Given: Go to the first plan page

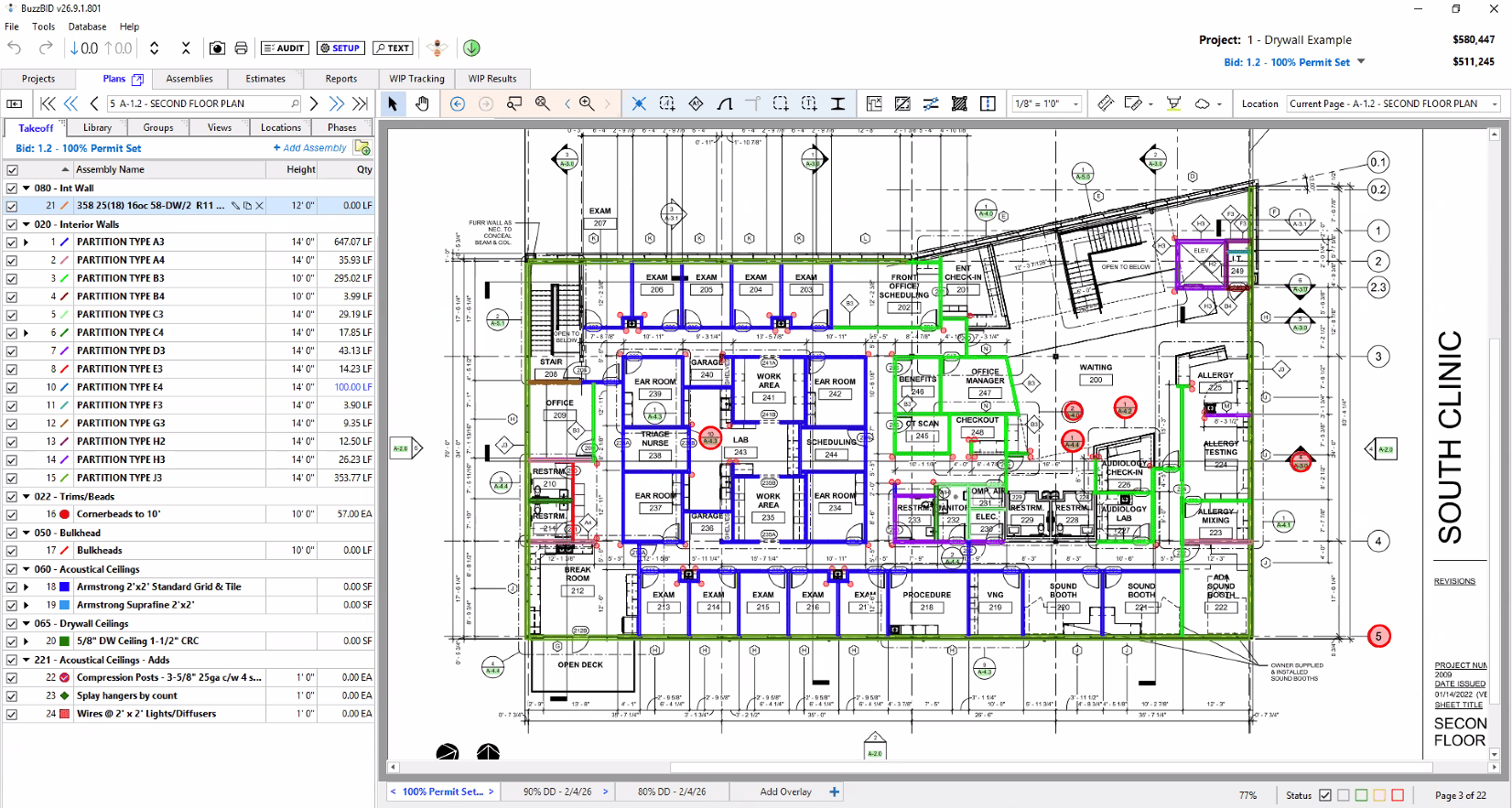Looking at the screenshot, I should 48,103.
